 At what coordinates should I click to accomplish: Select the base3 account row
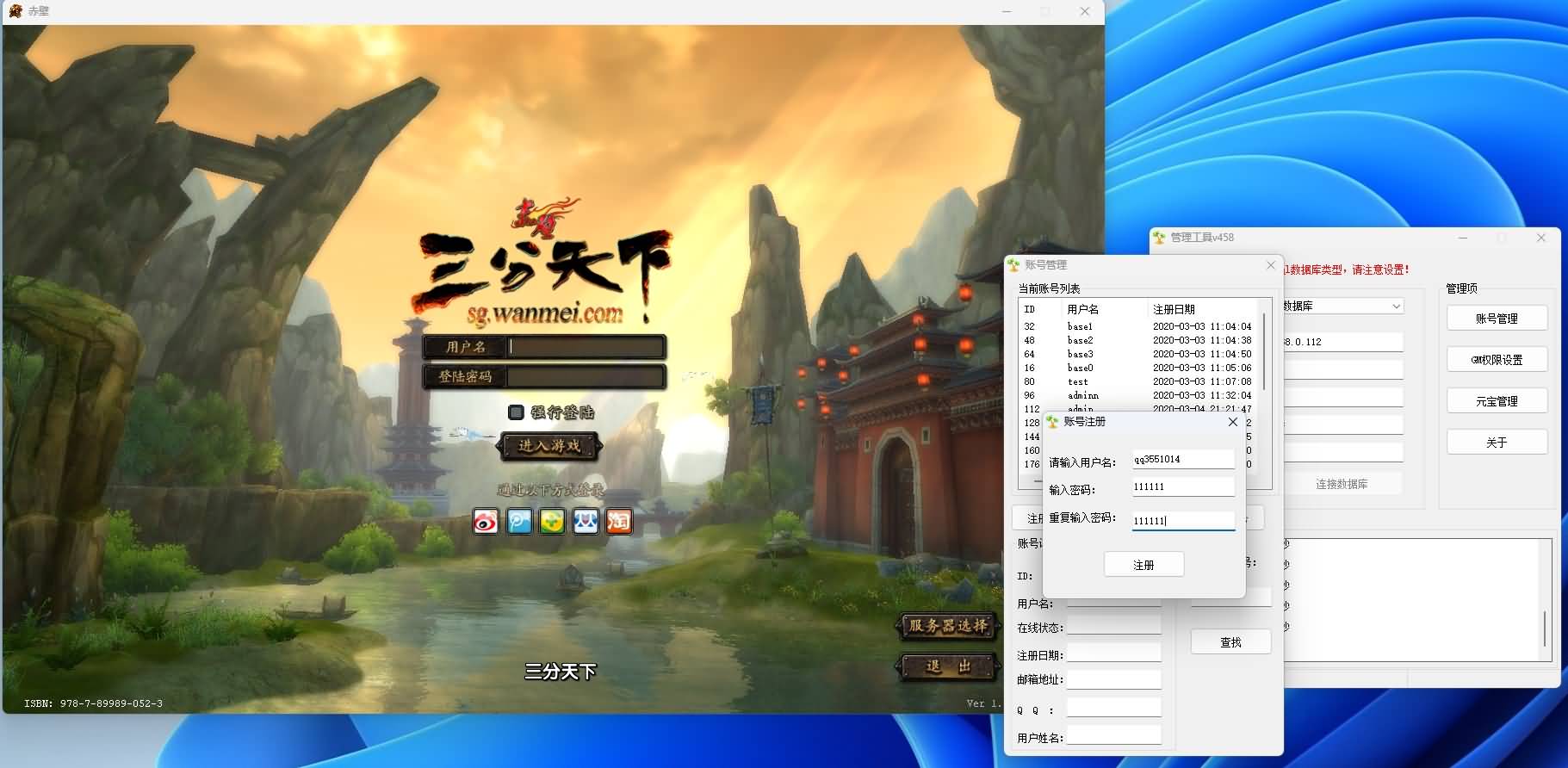point(1138,355)
